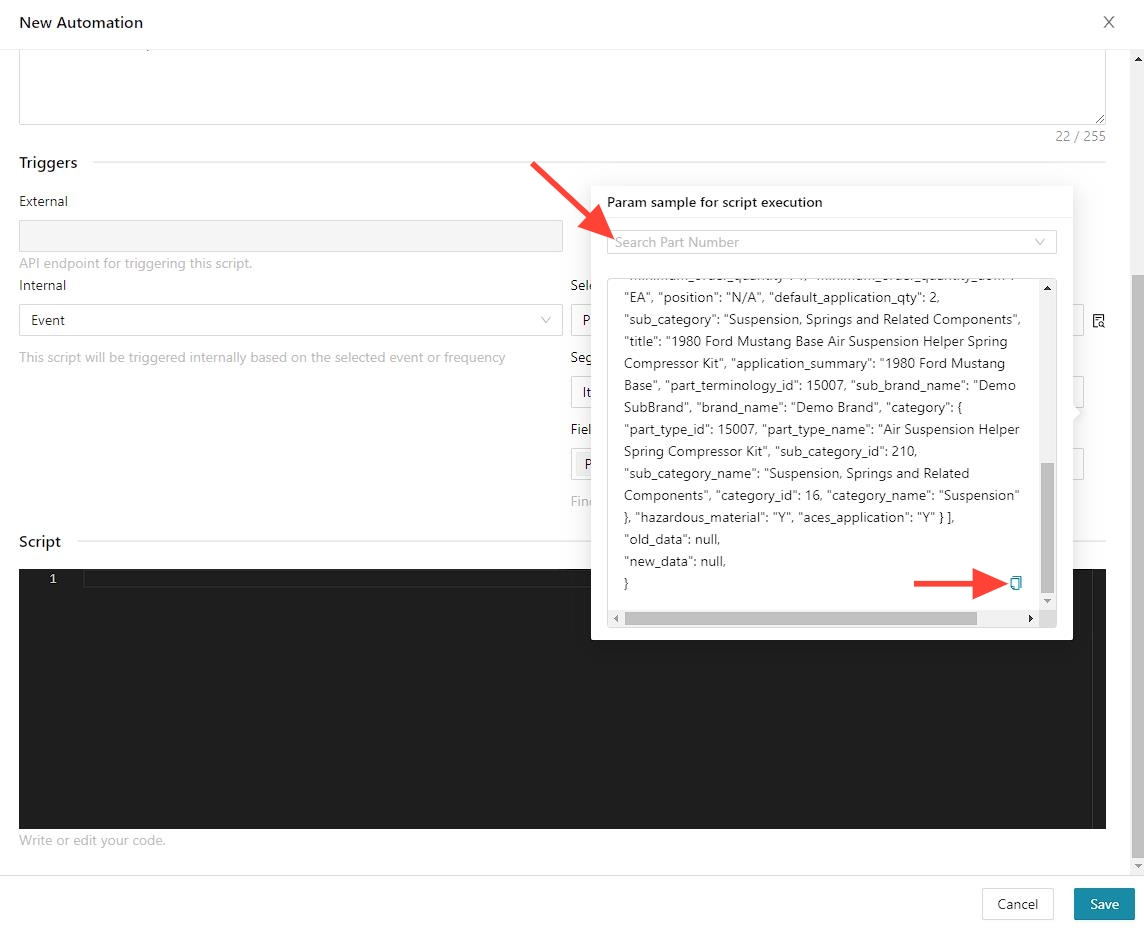Click the New Automation dialog title
Image resolution: width=1144 pixels, height=930 pixels.
click(81, 23)
